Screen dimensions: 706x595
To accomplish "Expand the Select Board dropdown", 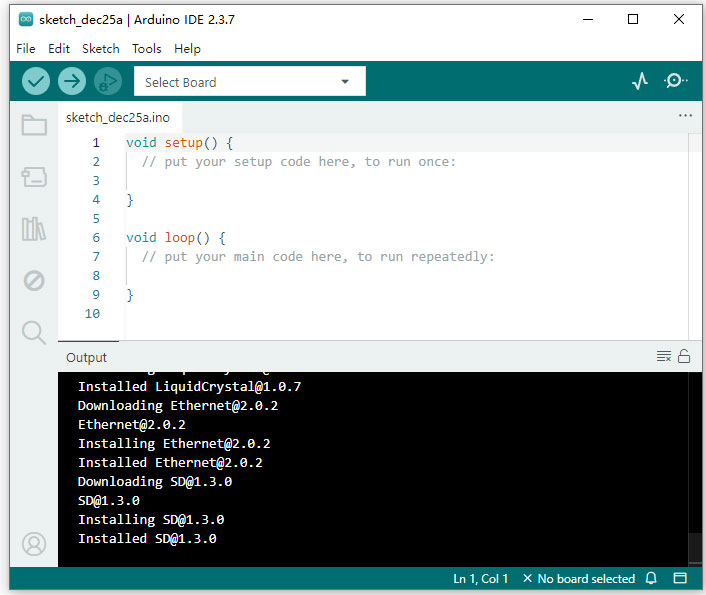I will pyautogui.click(x=250, y=82).
